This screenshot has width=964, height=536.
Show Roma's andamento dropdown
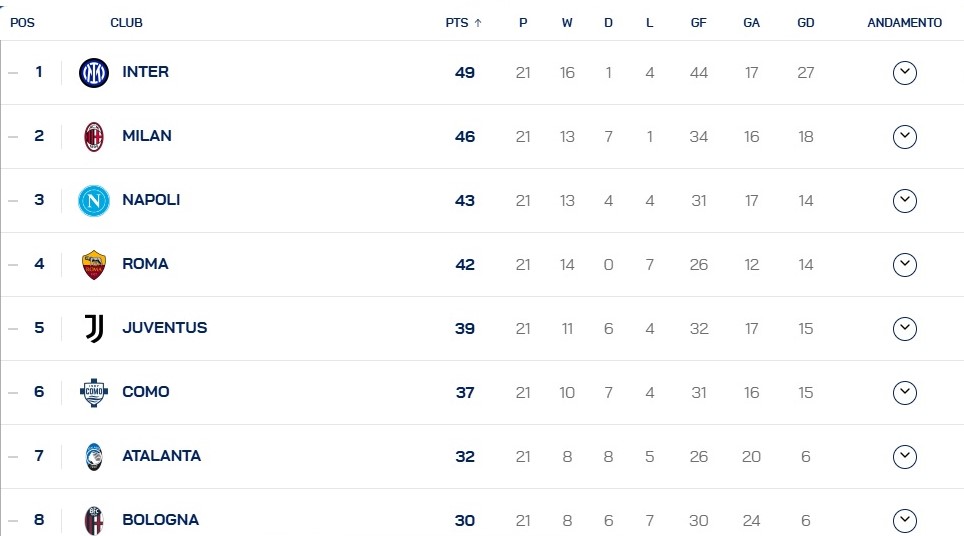point(904,264)
